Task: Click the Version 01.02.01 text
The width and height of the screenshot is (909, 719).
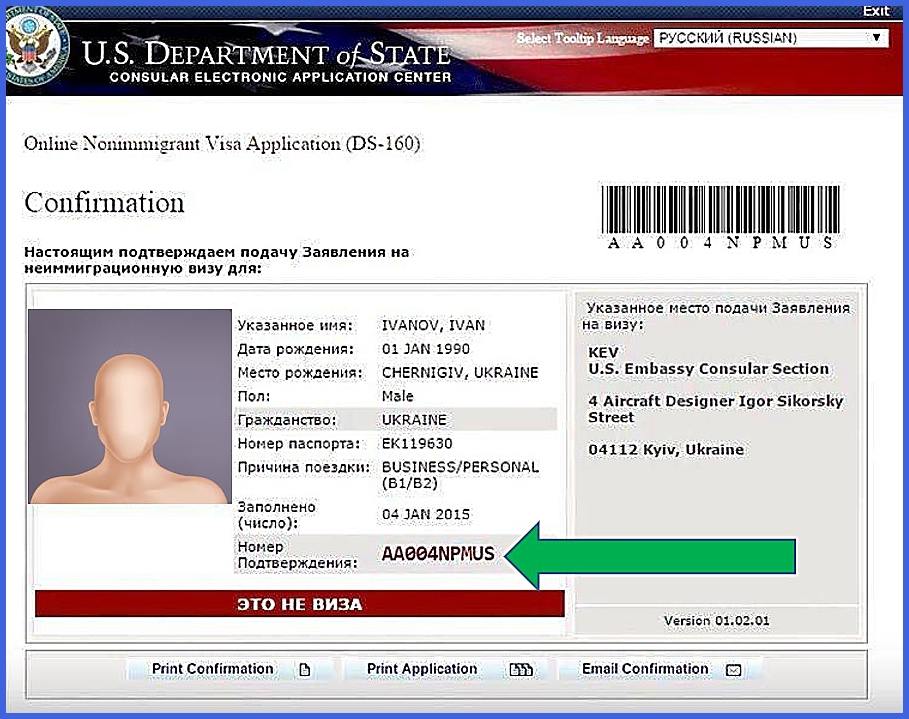Action: click(716, 621)
